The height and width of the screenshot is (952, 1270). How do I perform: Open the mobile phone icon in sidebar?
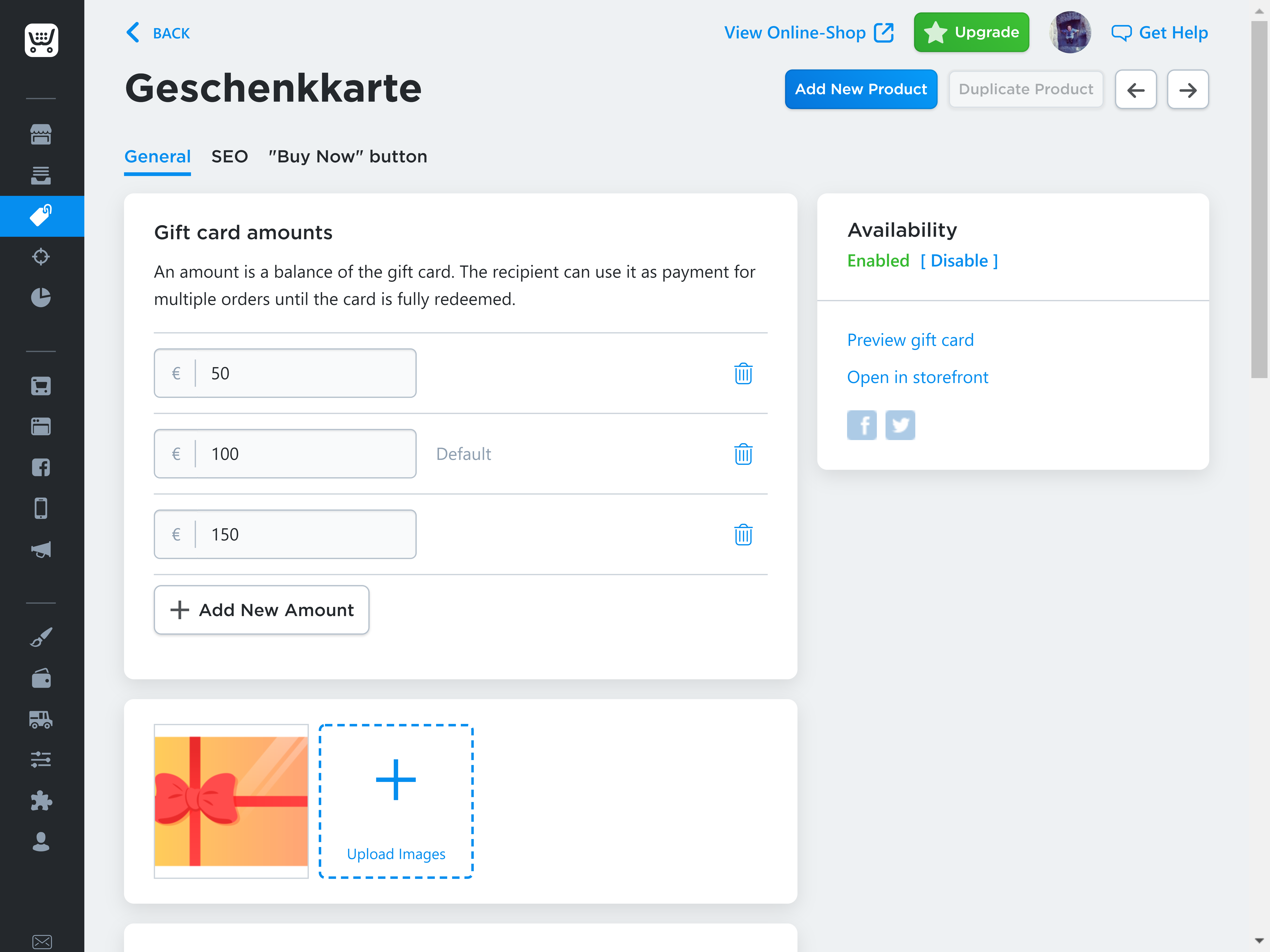click(x=41, y=508)
